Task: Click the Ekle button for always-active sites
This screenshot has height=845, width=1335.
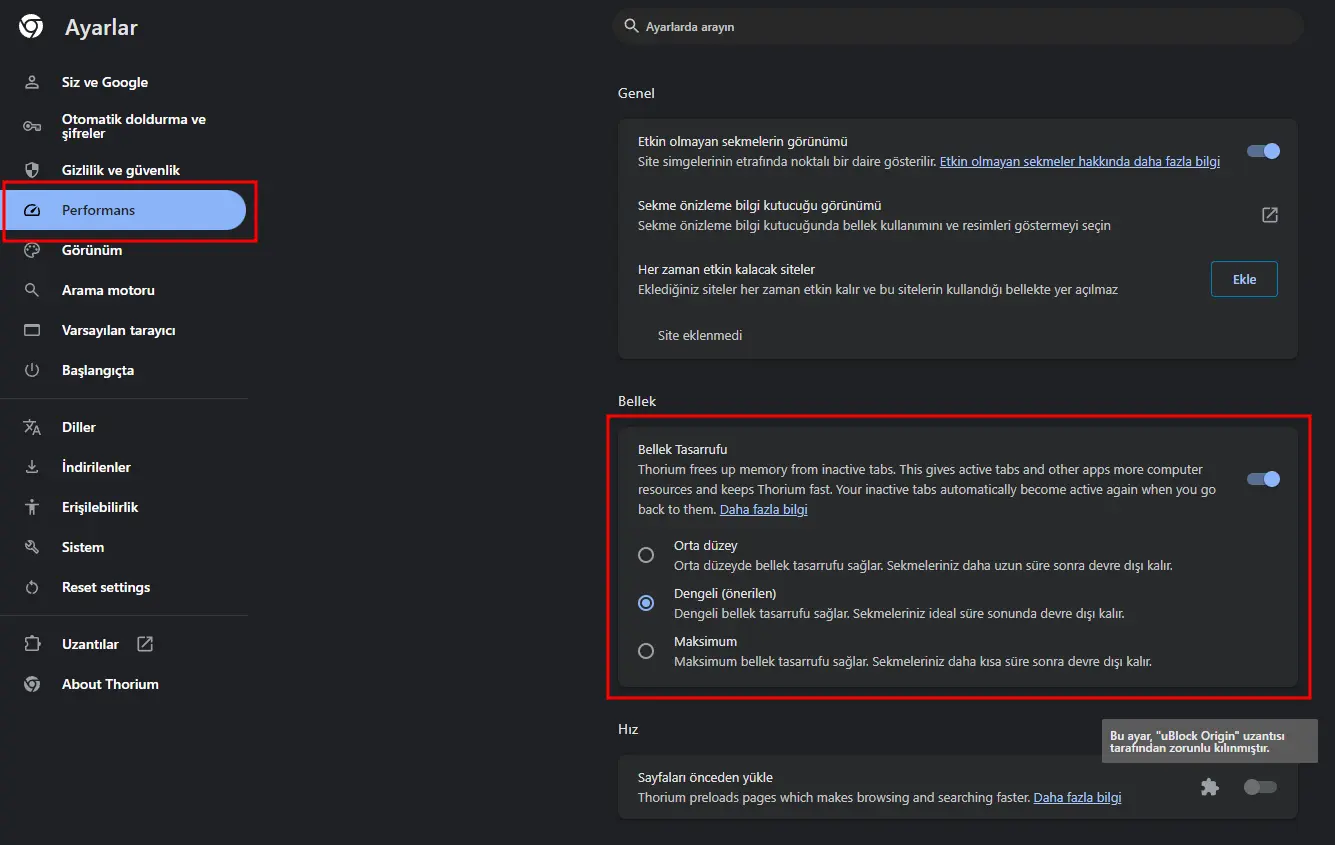Action: click(1244, 279)
